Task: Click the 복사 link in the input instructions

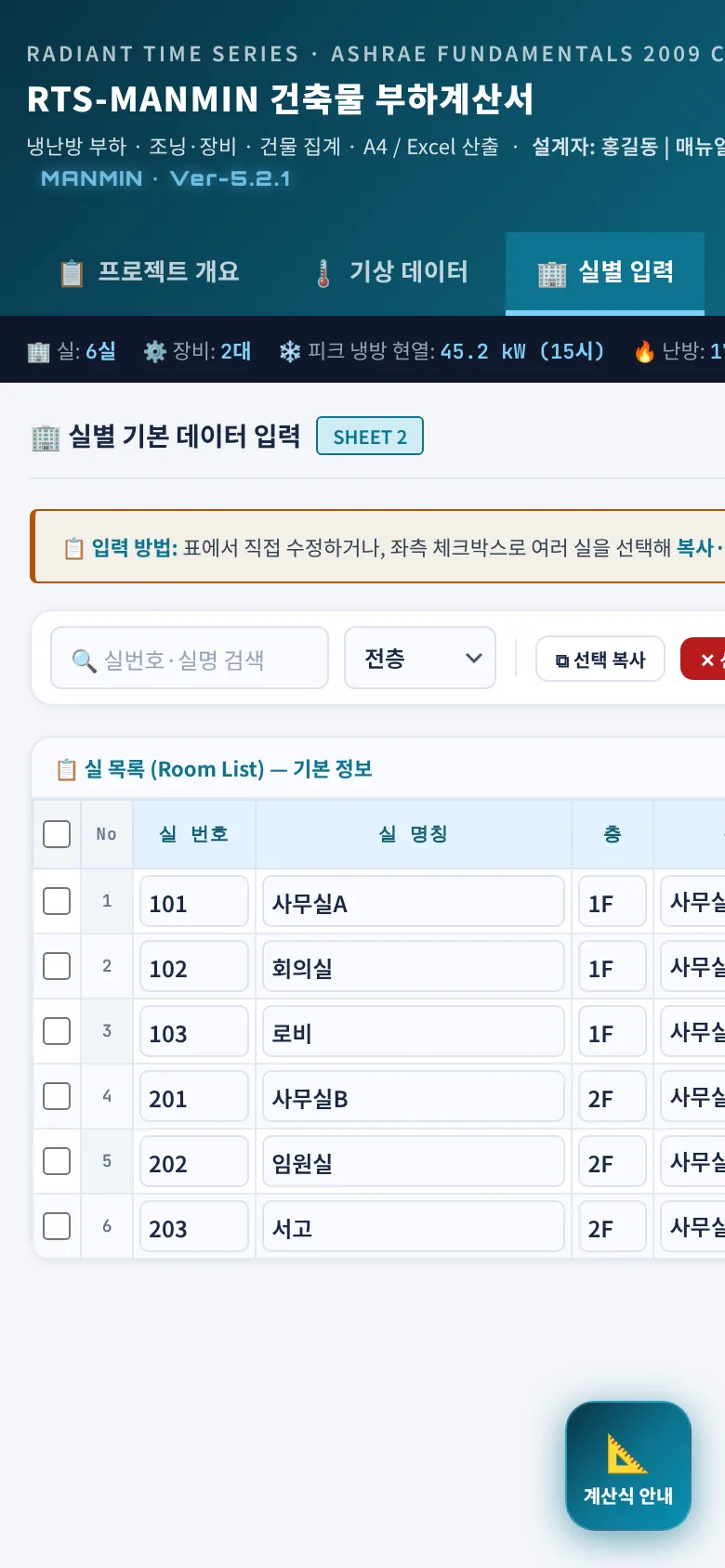Action: (x=694, y=548)
